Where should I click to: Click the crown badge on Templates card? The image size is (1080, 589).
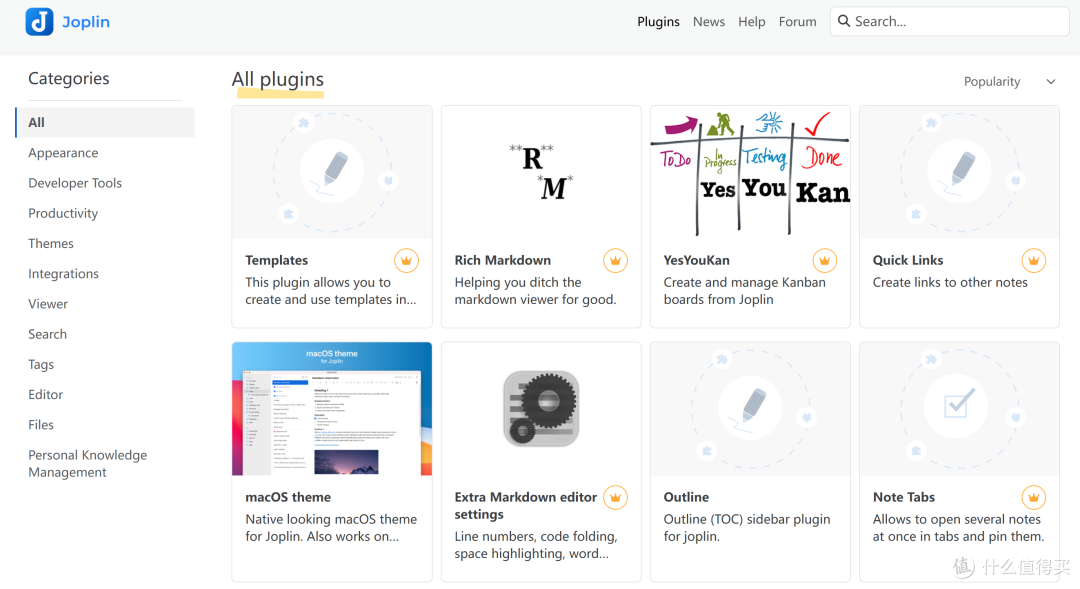pyautogui.click(x=406, y=260)
